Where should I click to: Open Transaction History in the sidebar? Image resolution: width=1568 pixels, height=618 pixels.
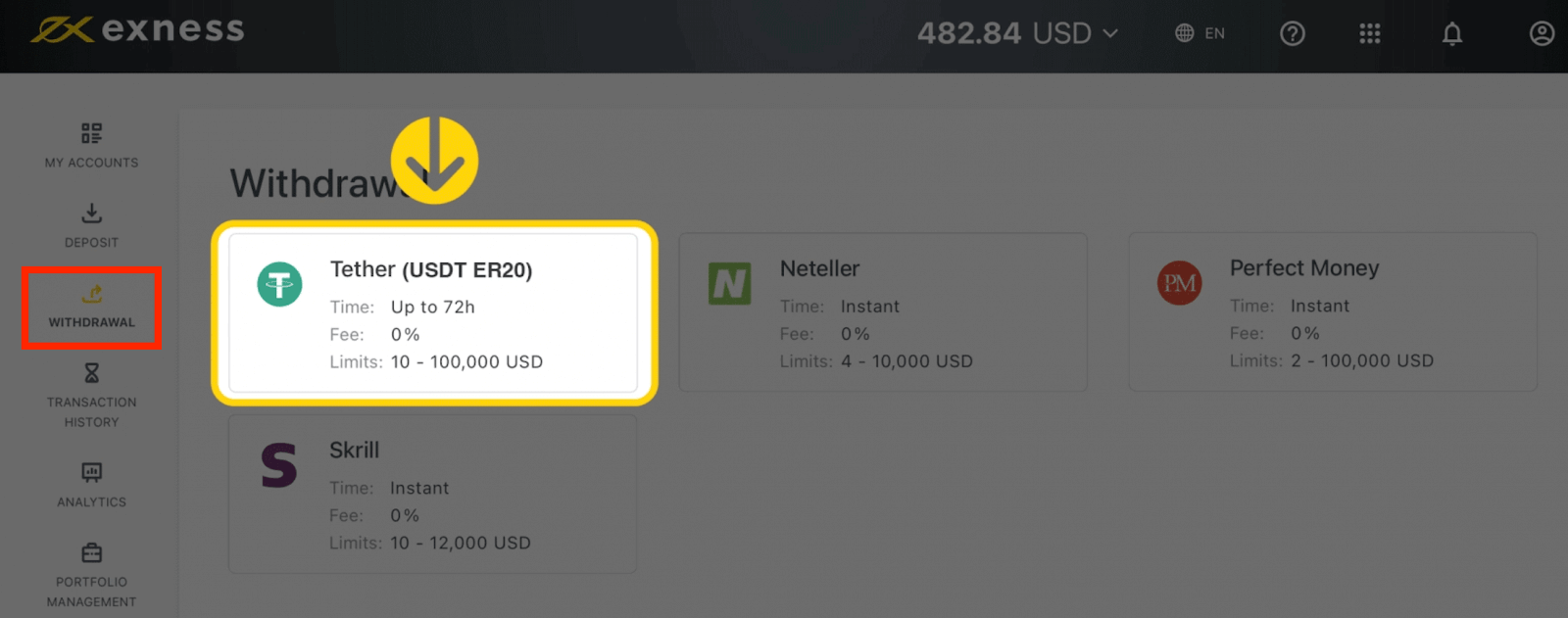(x=91, y=395)
